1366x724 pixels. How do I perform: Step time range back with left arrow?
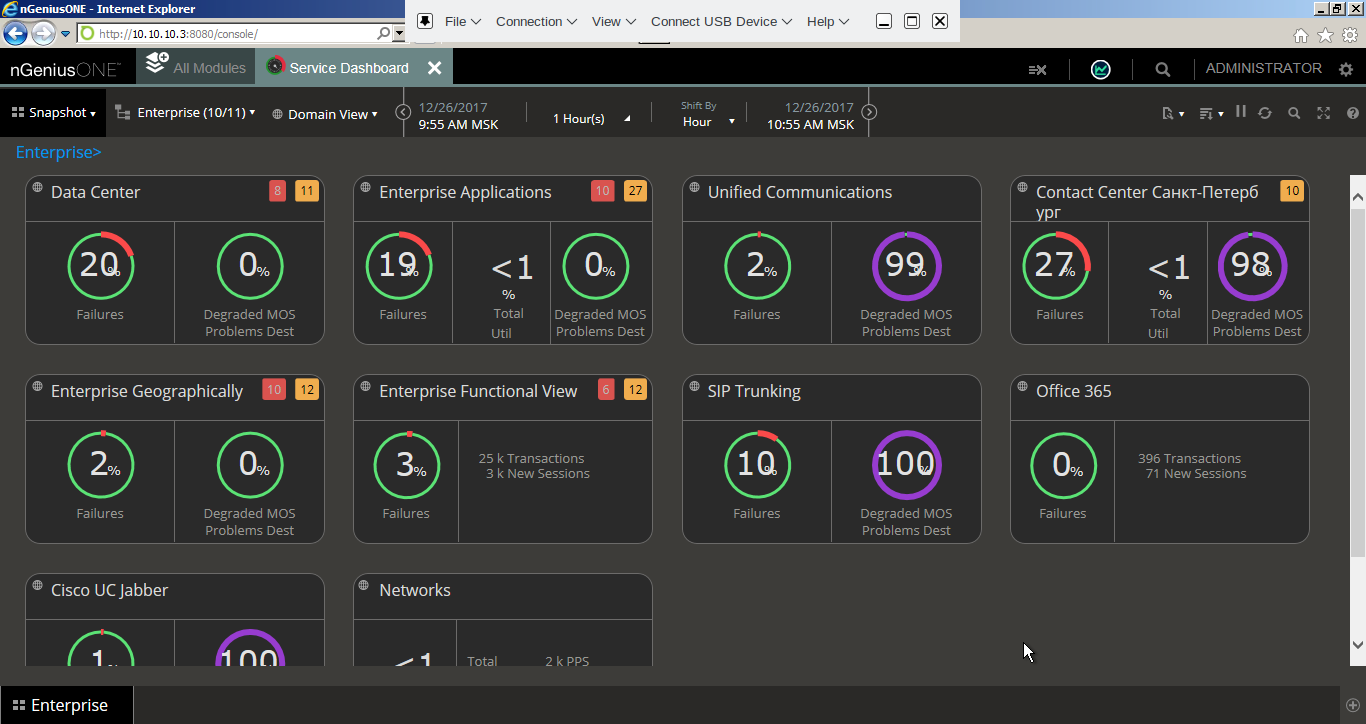tap(403, 112)
